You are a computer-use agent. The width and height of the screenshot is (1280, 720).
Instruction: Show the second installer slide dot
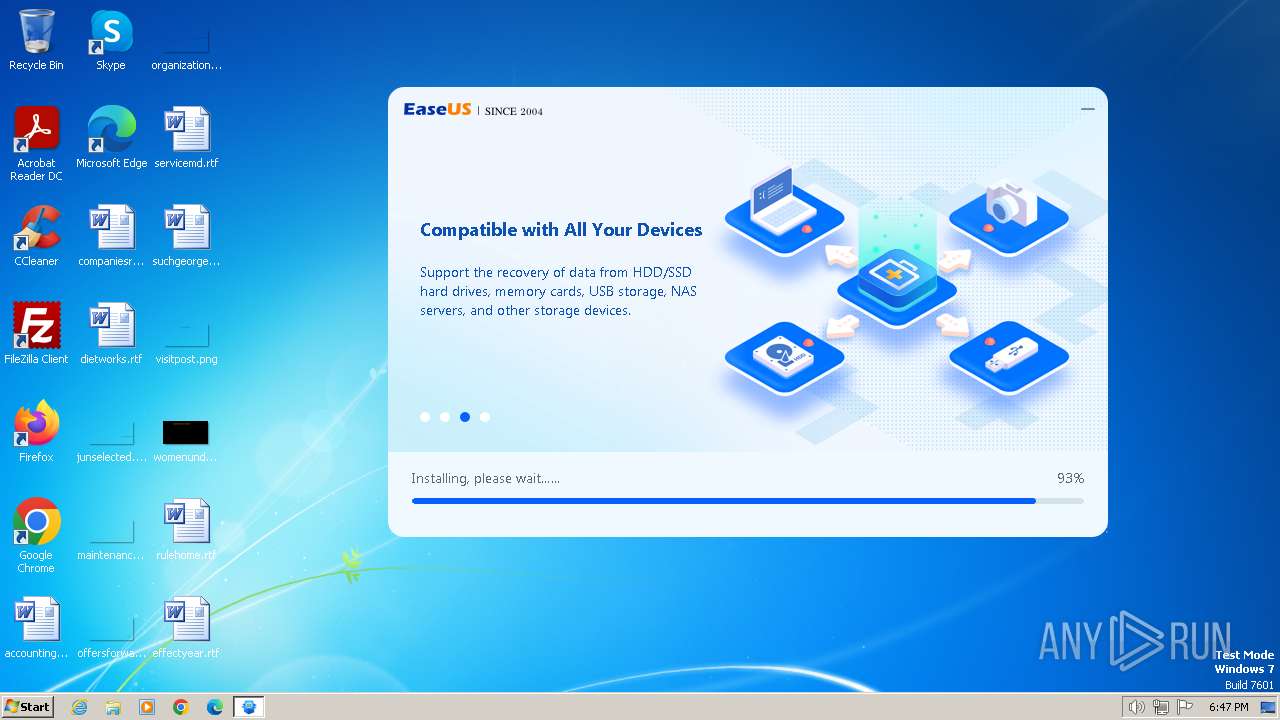[445, 417]
